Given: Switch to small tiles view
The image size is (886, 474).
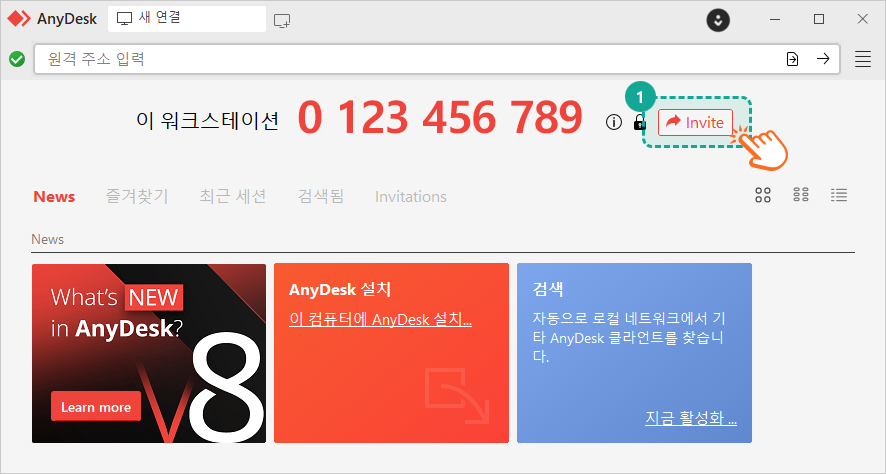Looking at the screenshot, I should tap(801, 195).
